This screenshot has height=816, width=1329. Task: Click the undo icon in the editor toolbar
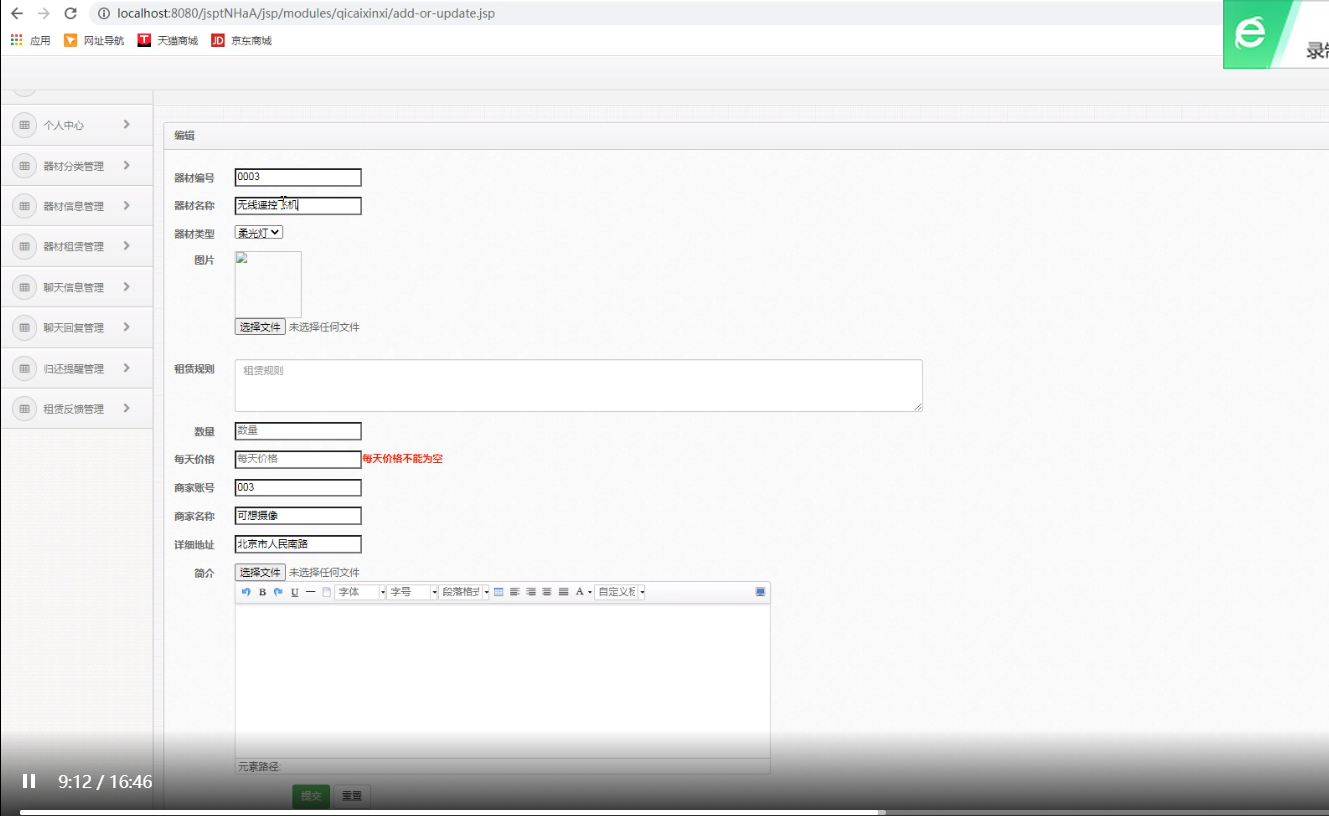(x=246, y=592)
